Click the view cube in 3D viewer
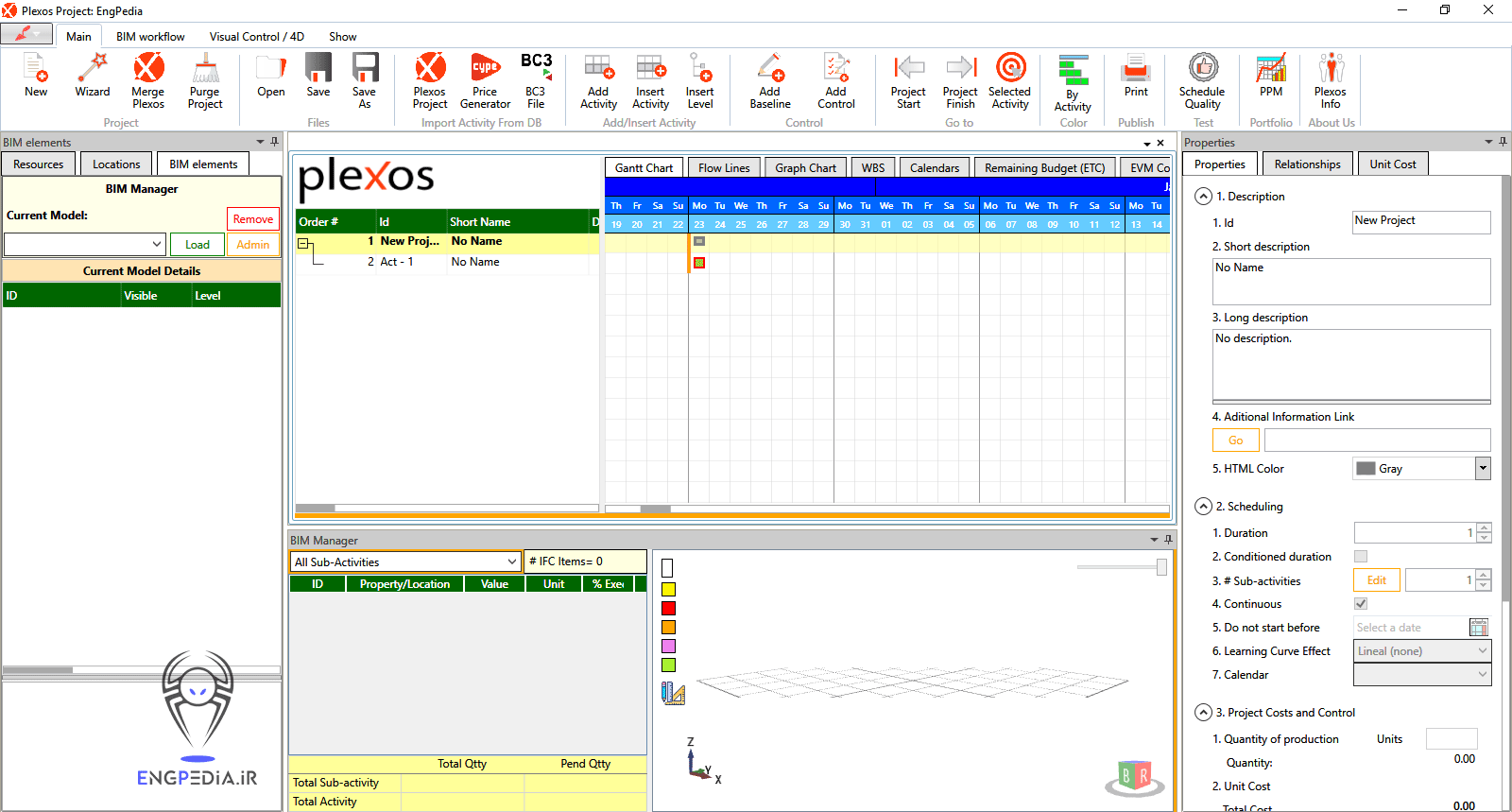This screenshot has height=812, width=1512. (x=1133, y=778)
